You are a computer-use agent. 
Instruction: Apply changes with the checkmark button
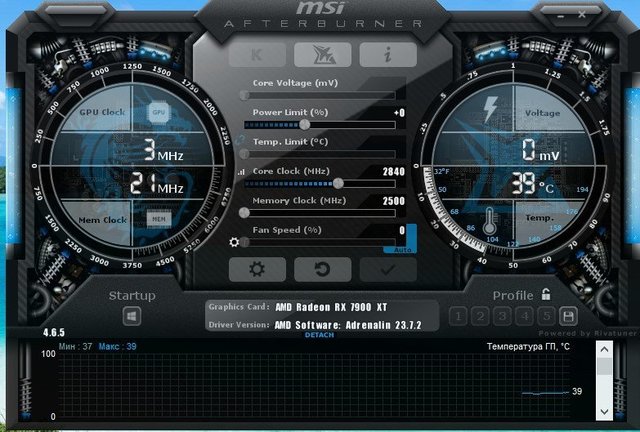pyautogui.click(x=387, y=269)
